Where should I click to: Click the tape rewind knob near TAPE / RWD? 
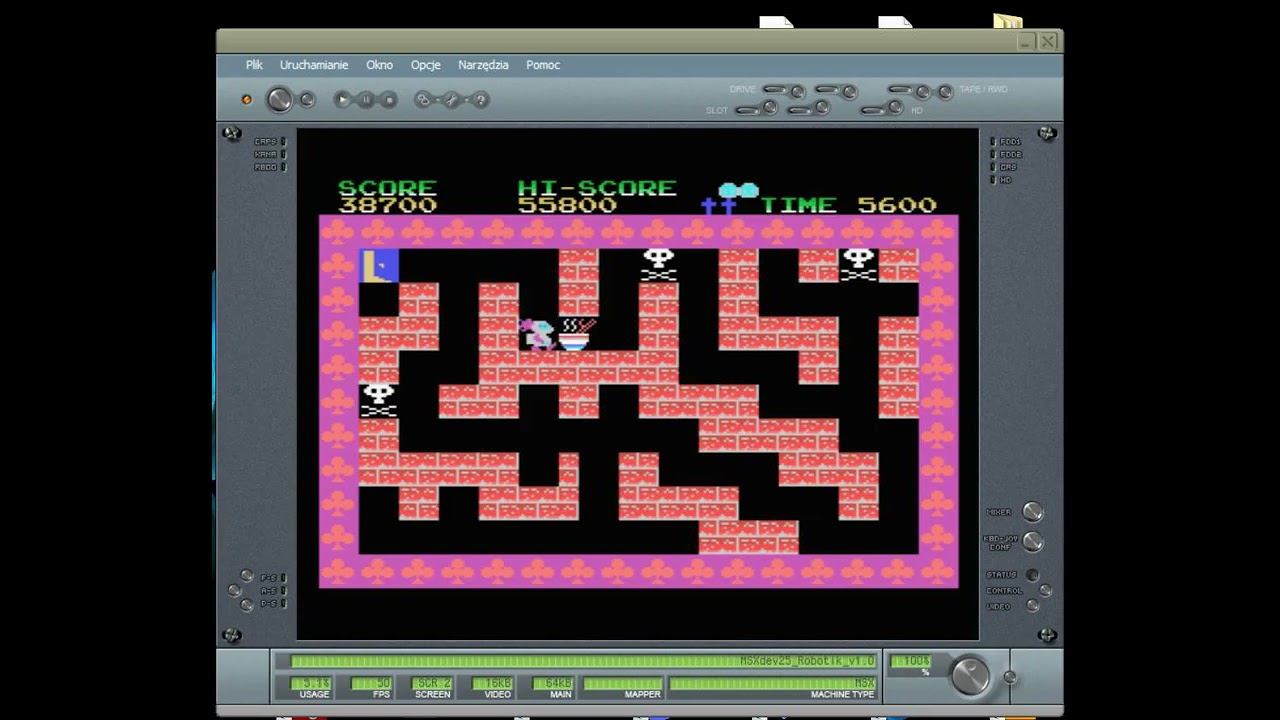945,92
